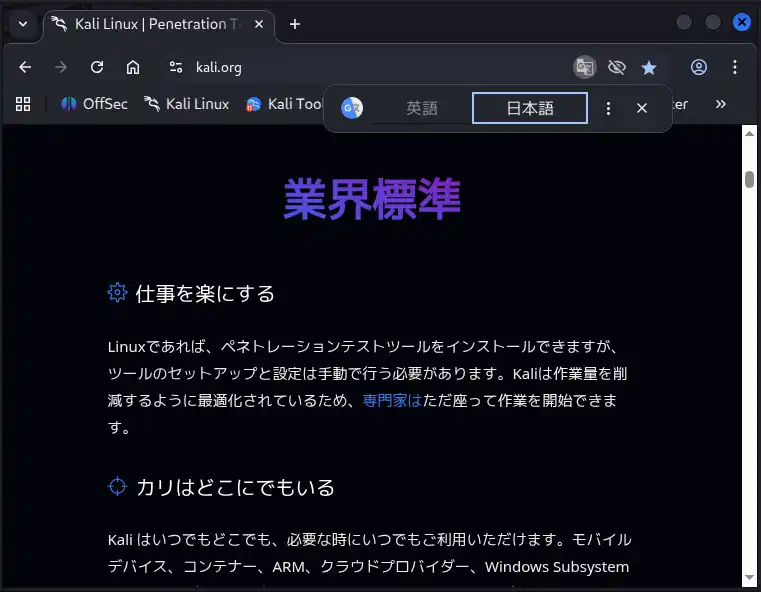Open translate popup options menu
761x592 pixels.
[608, 108]
